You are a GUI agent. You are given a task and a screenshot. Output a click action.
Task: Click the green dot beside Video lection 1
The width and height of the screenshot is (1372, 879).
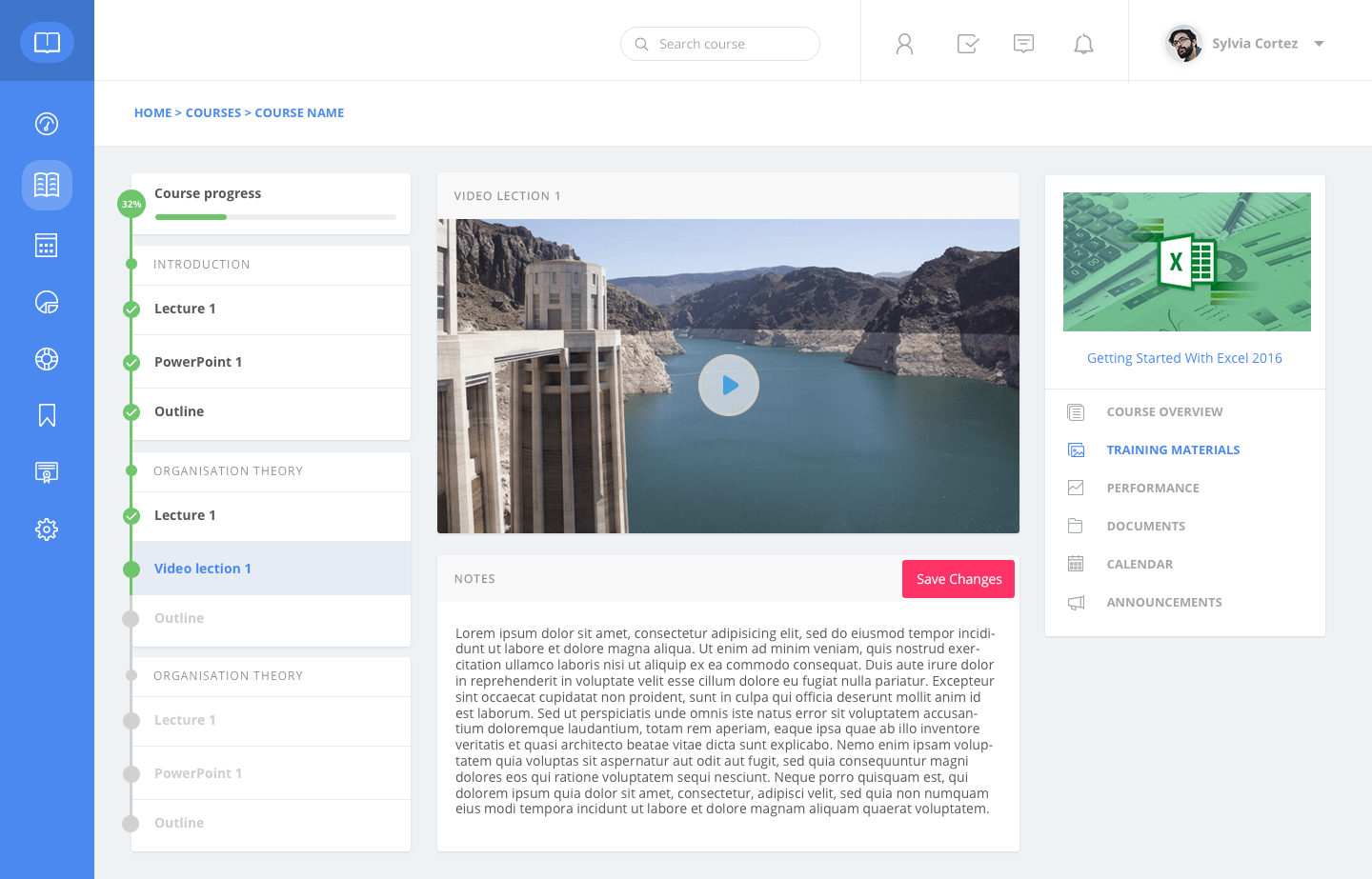click(131, 569)
